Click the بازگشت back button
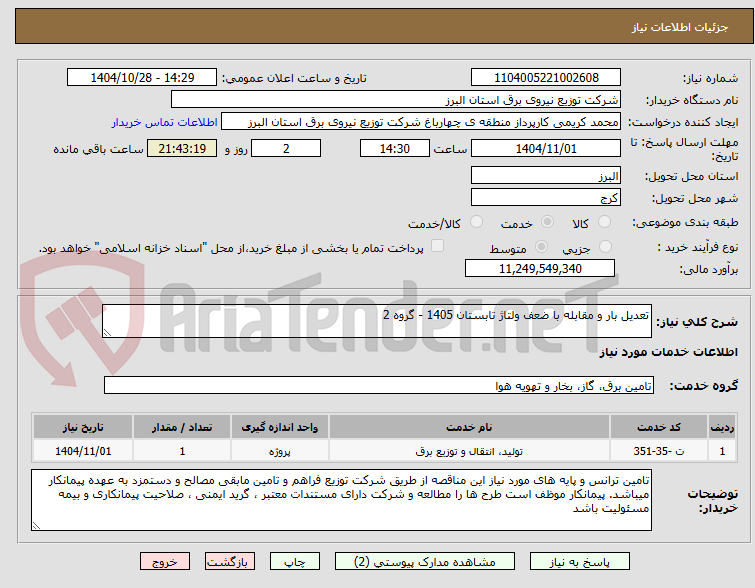755x588 pixels. coord(230,562)
